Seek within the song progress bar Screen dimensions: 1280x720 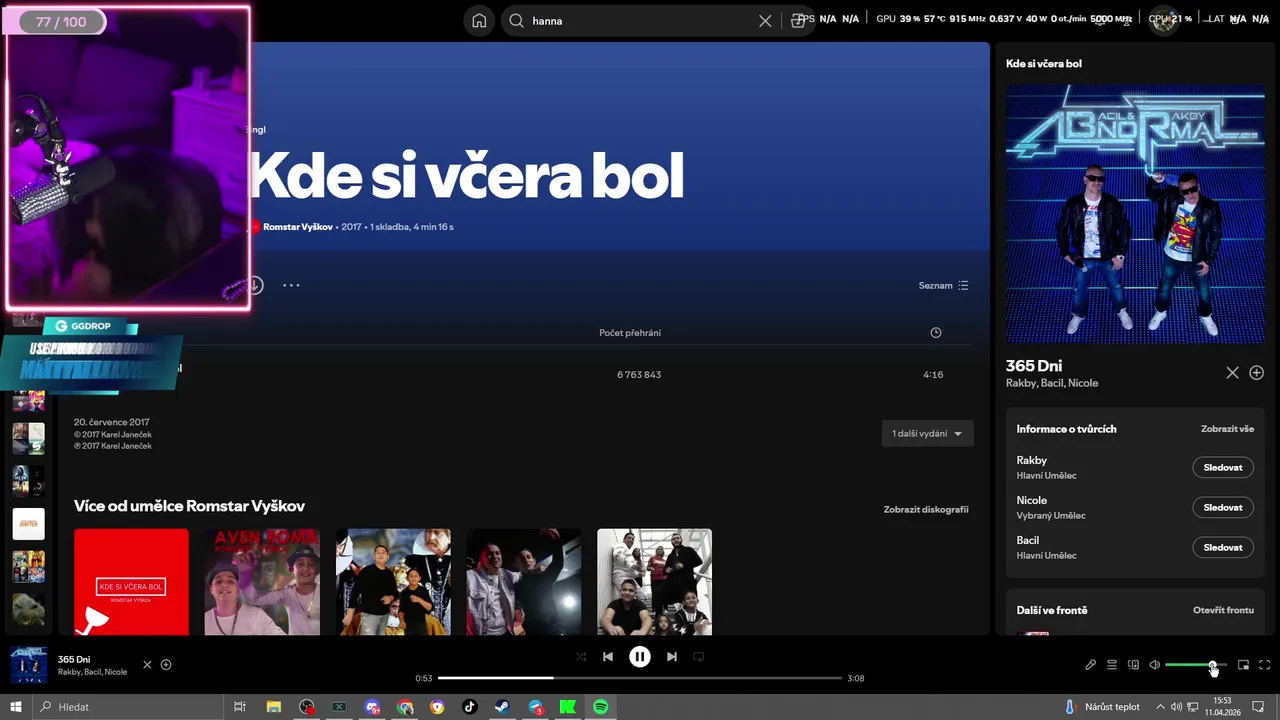click(x=640, y=678)
